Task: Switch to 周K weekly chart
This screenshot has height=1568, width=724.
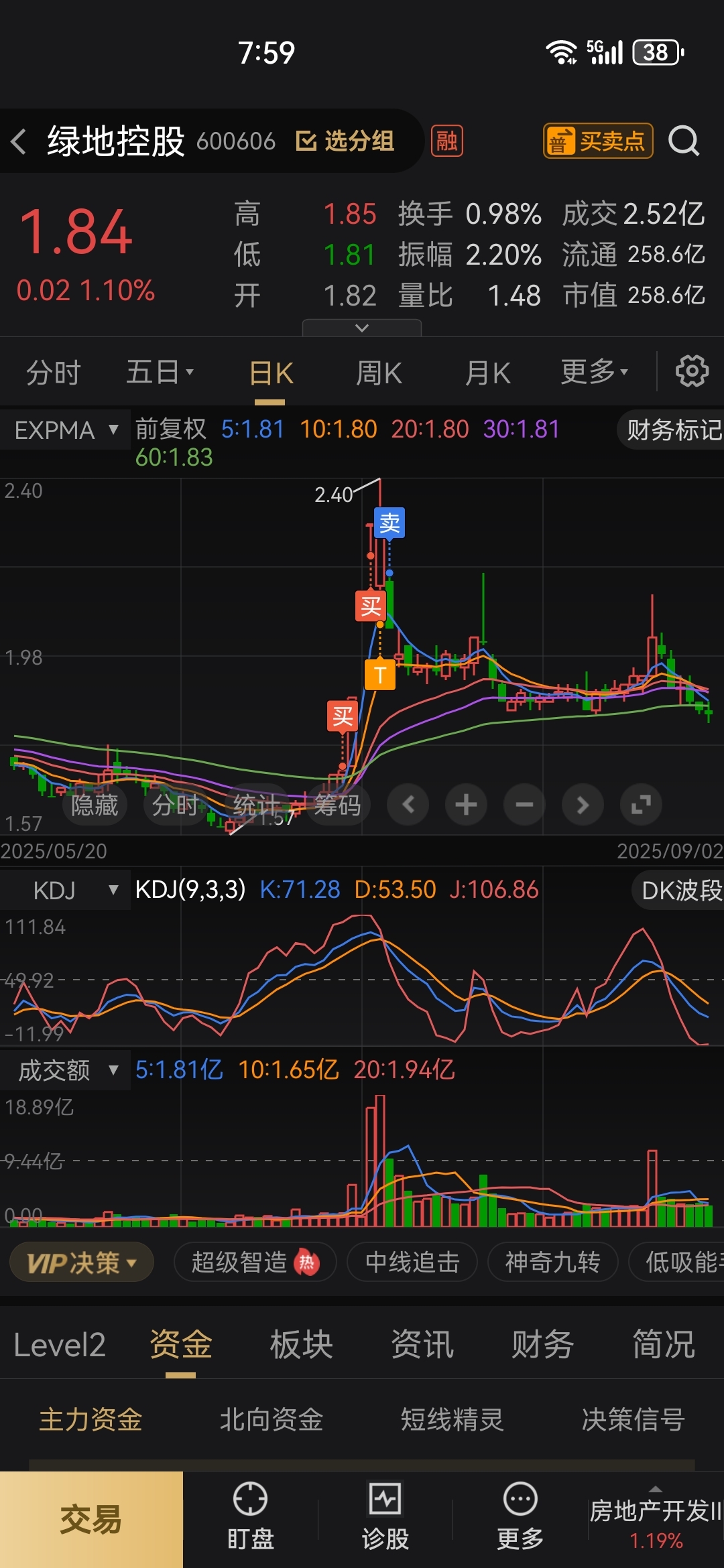Action: tap(379, 373)
